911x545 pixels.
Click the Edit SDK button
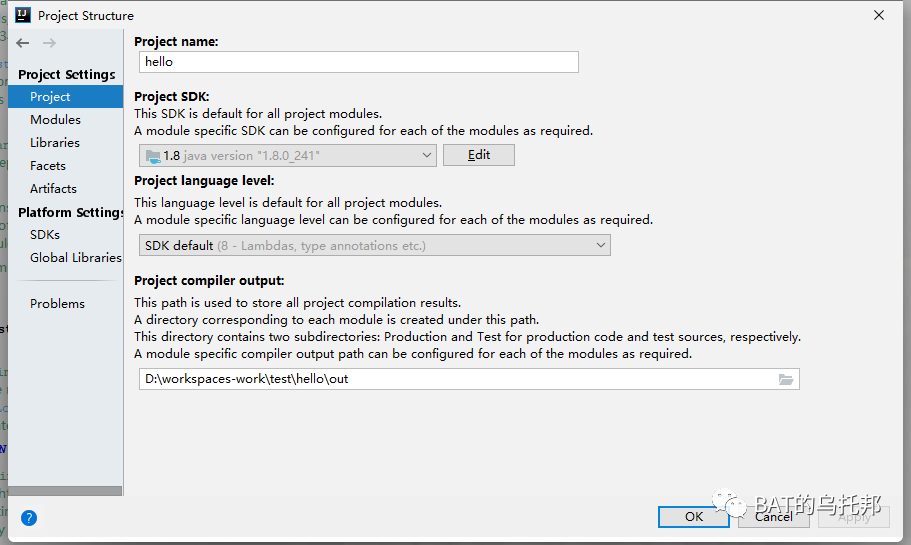(x=479, y=155)
